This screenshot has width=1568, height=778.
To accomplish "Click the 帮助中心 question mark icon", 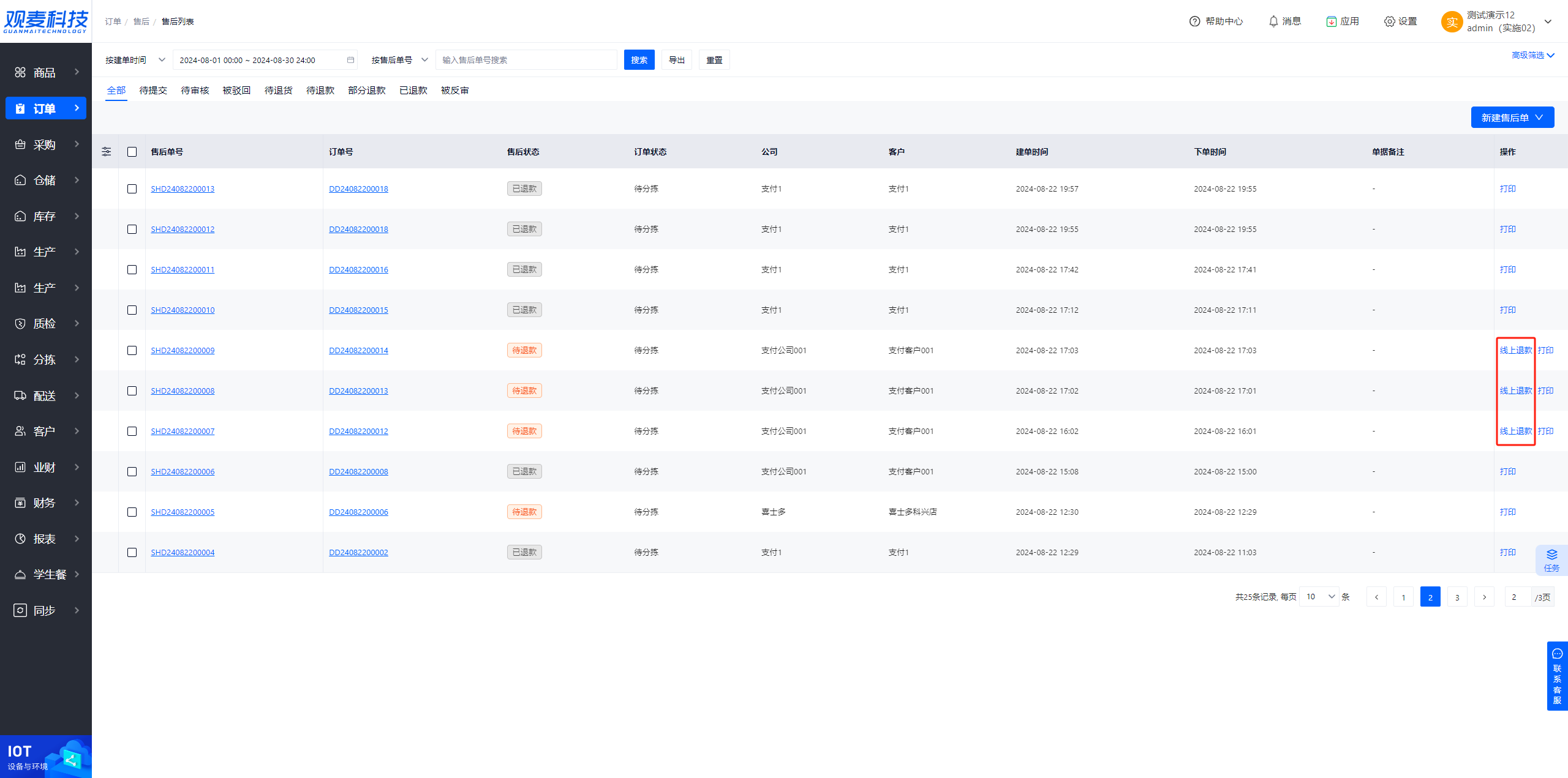I will [x=1194, y=21].
